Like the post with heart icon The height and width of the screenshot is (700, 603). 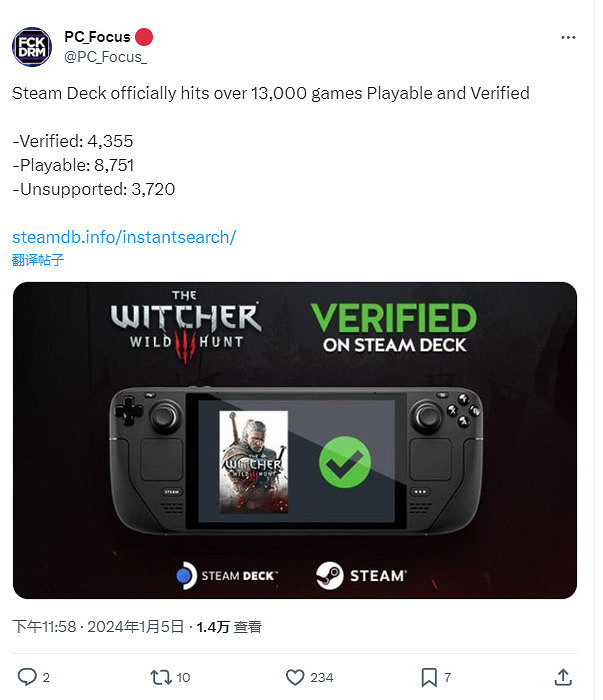click(x=295, y=677)
